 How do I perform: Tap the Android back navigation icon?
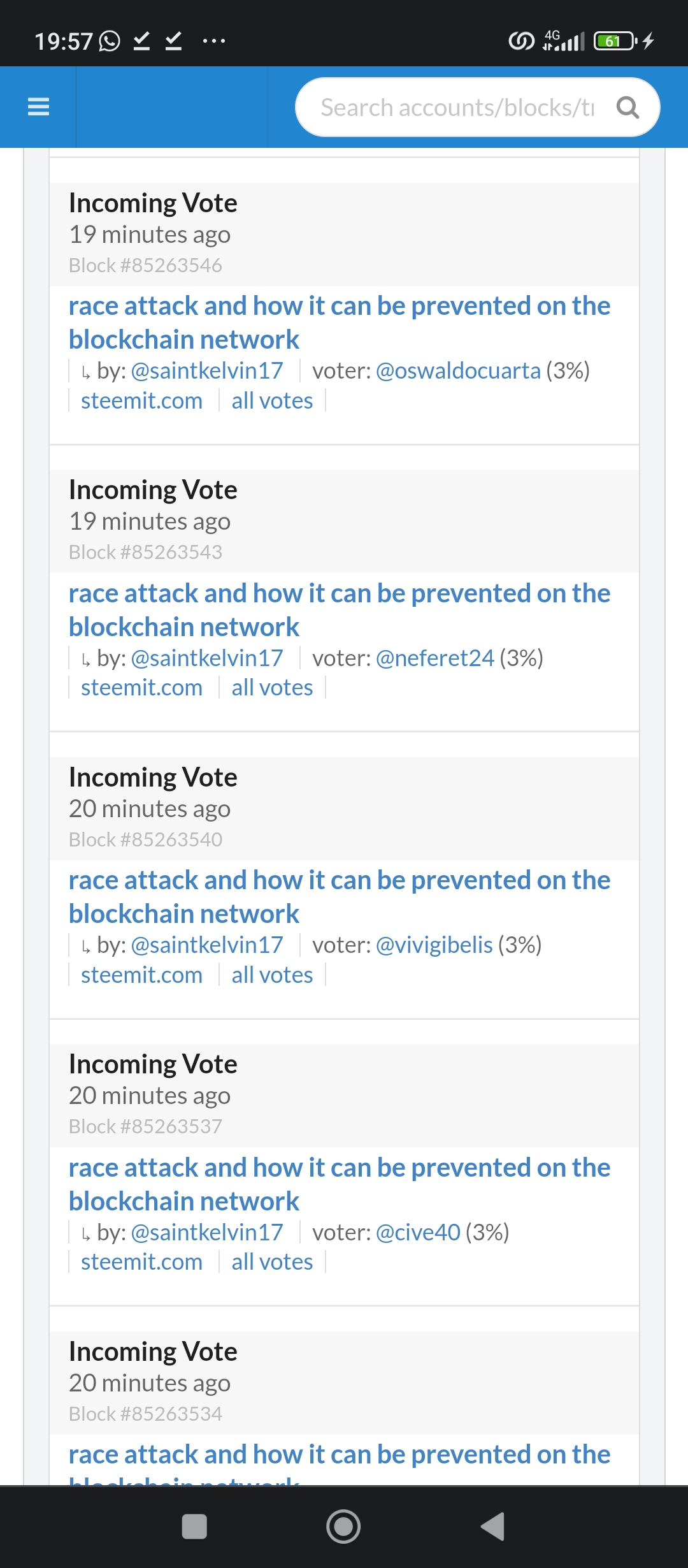(x=492, y=1526)
